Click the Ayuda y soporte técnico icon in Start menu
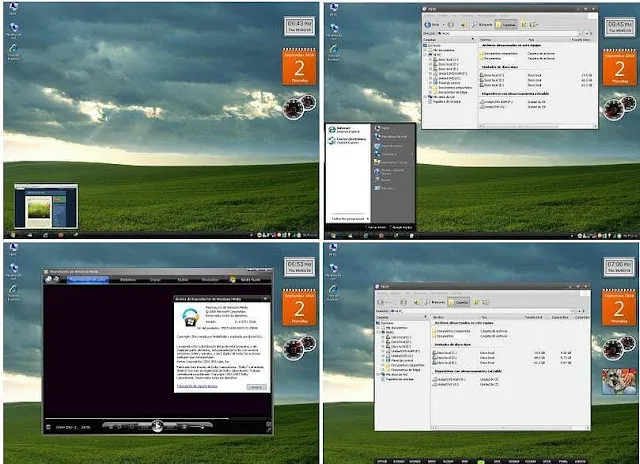This screenshot has width=640, height=464. click(x=378, y=172)
